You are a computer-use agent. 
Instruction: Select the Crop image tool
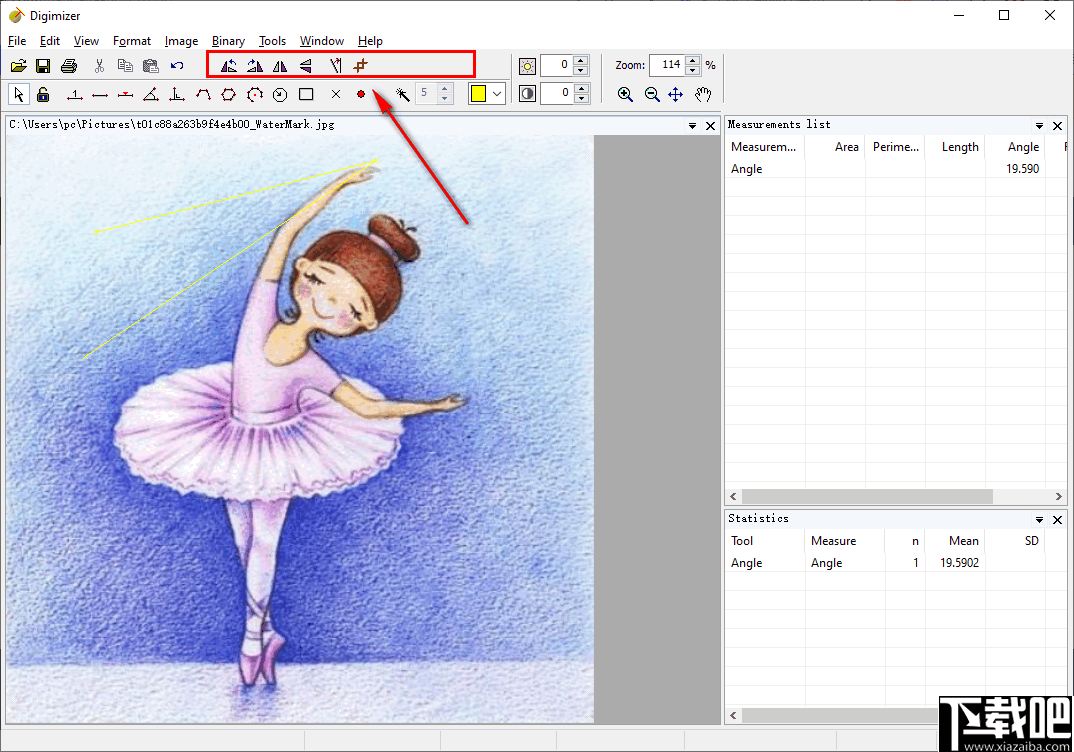point(361,66)
